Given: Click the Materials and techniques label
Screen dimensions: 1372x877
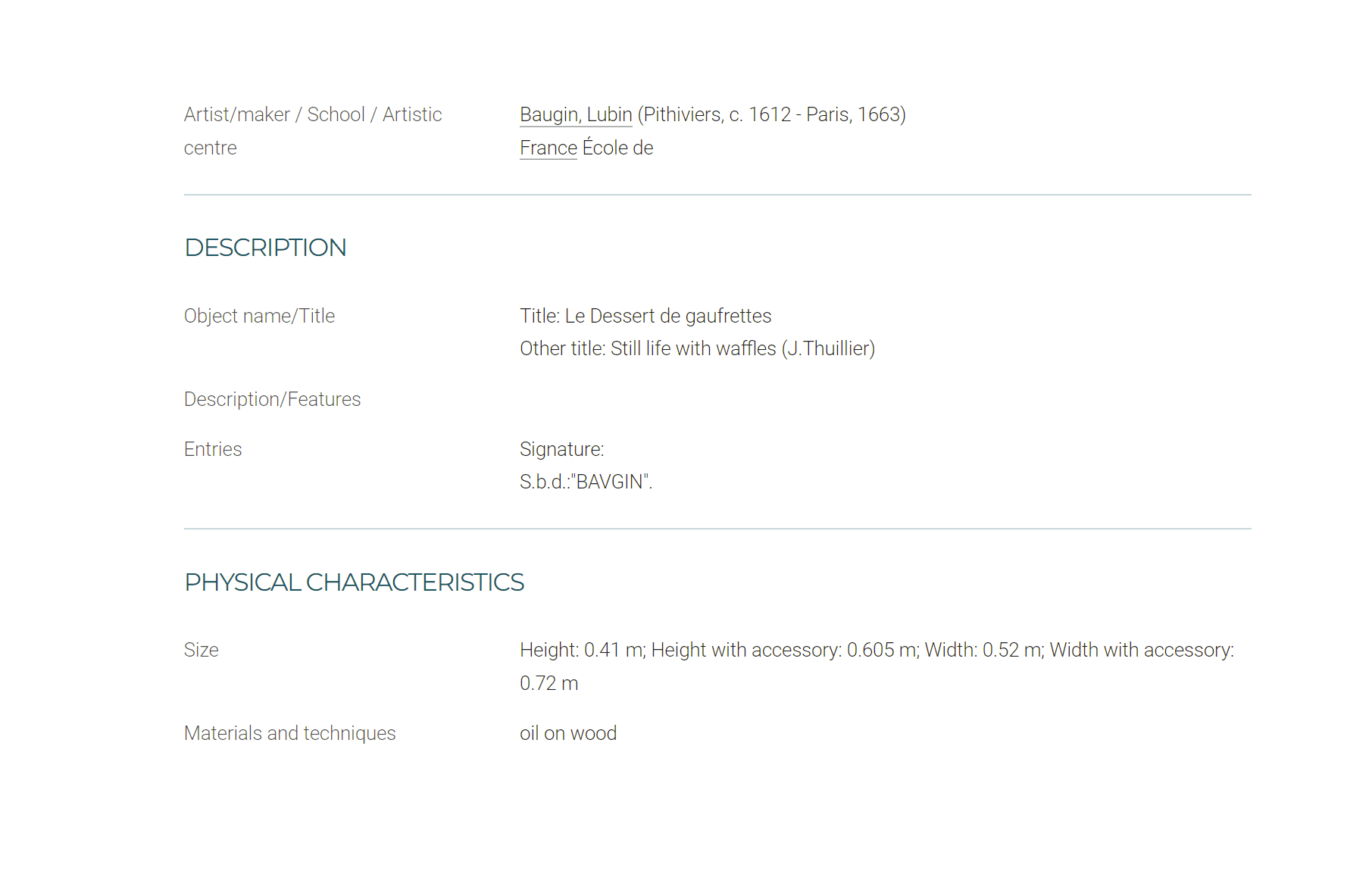Looking at the screenshot, I should pos(290,733).
